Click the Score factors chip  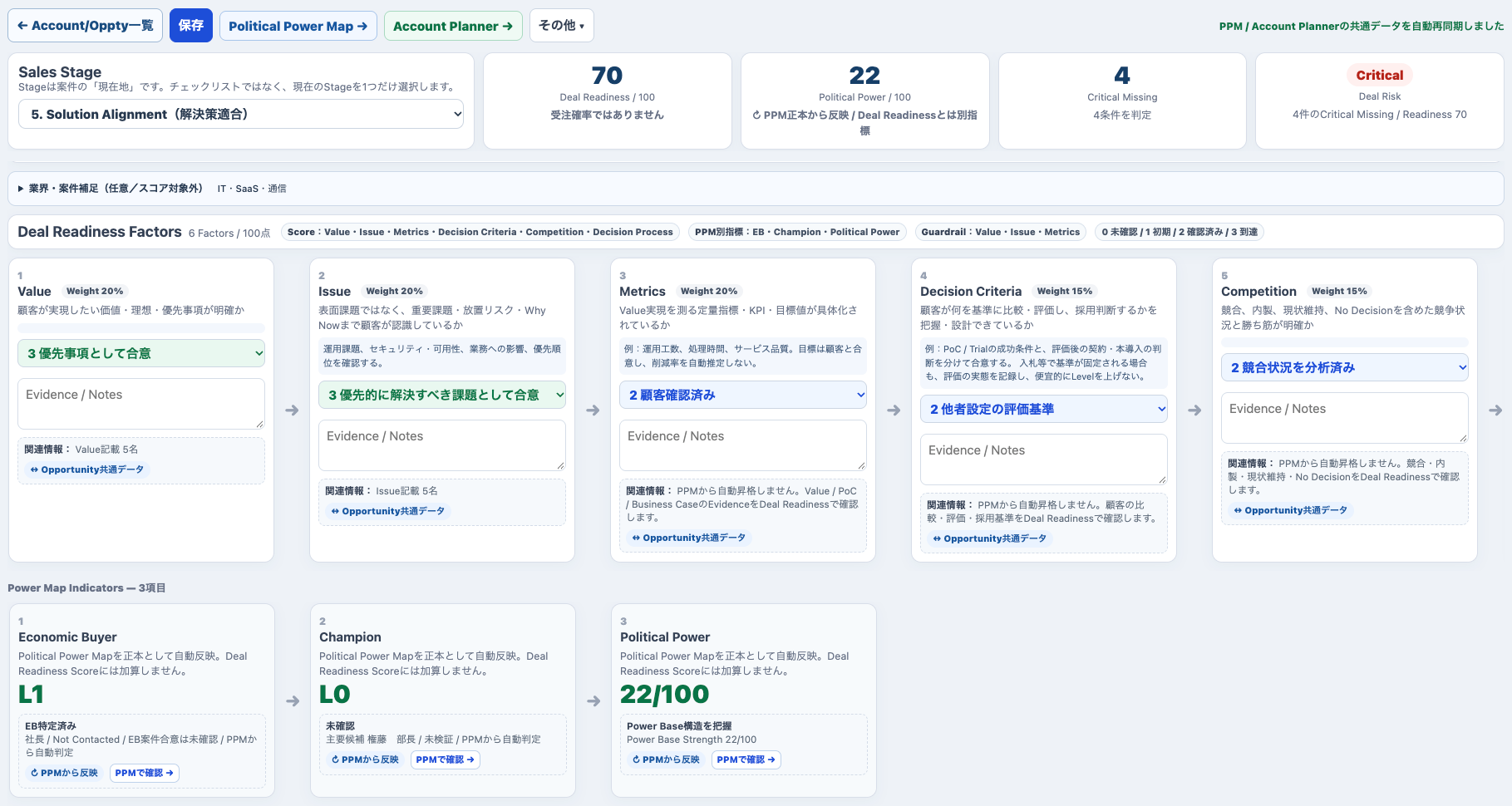click(480, 232)
